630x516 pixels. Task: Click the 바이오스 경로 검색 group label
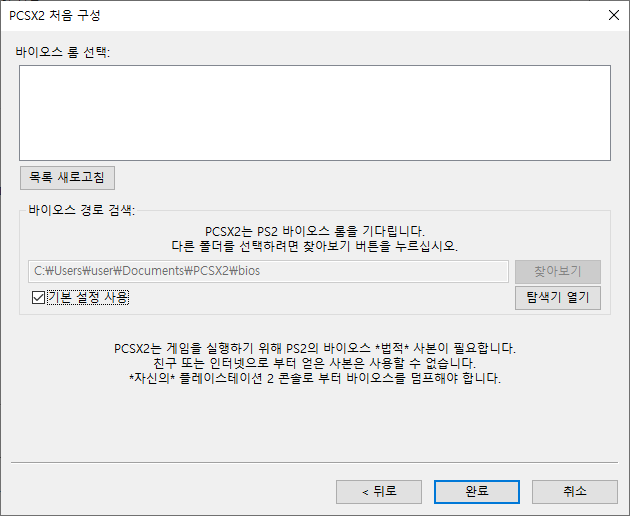click(x=82, y=210)
